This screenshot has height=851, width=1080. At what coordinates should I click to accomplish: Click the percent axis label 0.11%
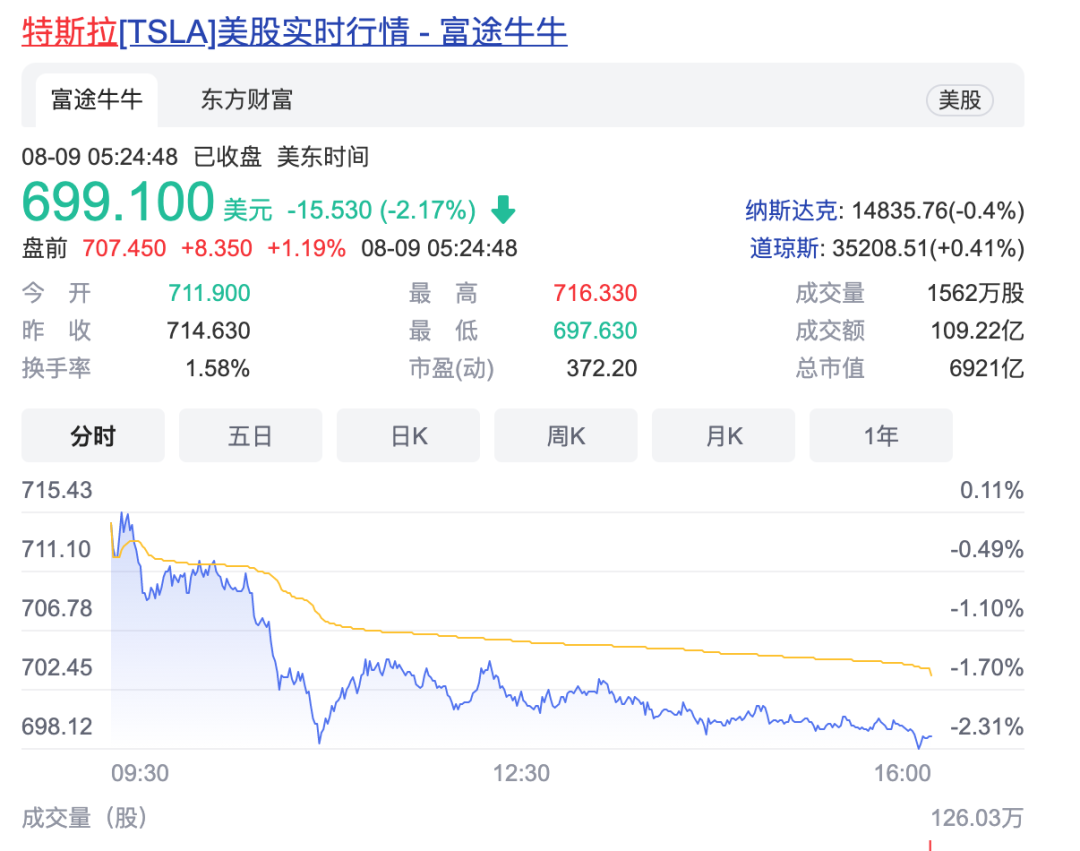(992, 490)
